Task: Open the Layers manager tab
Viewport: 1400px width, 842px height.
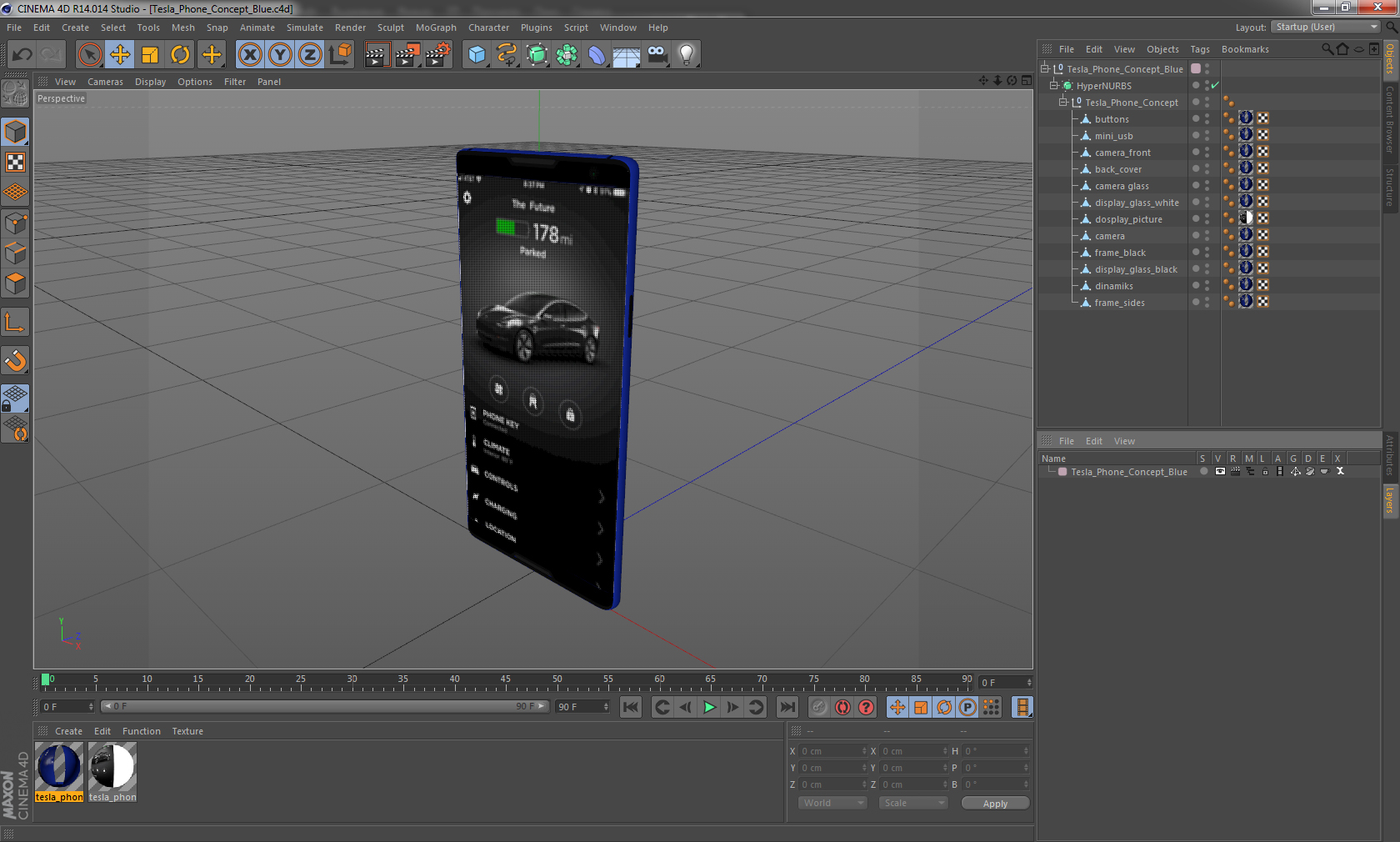Action: pyautogui.click(x=1390, y=501)
